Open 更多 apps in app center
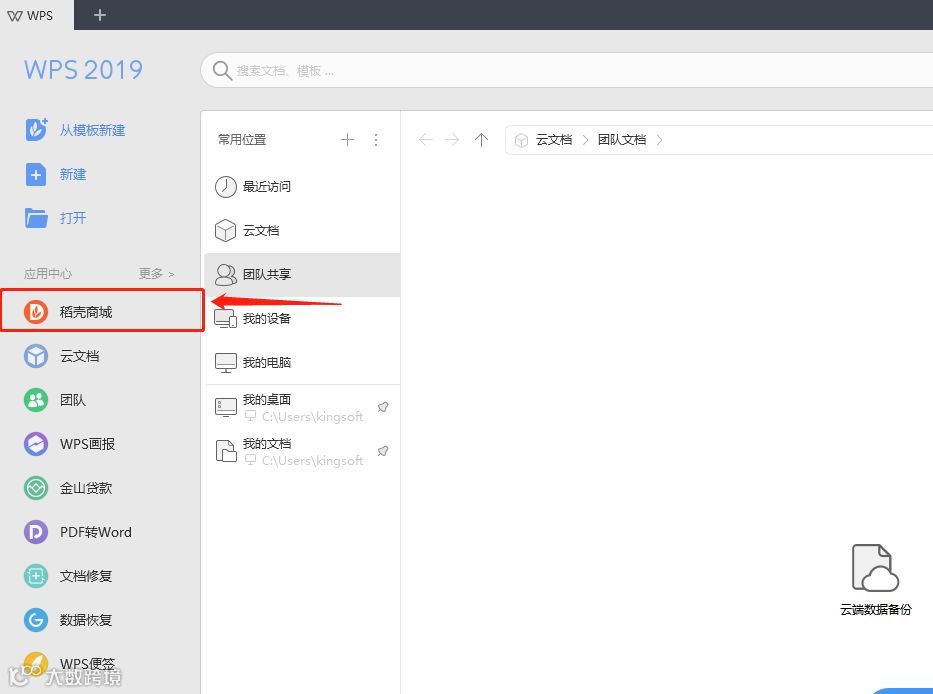Viewport: 933px width, 694px height. click(156, 273)
